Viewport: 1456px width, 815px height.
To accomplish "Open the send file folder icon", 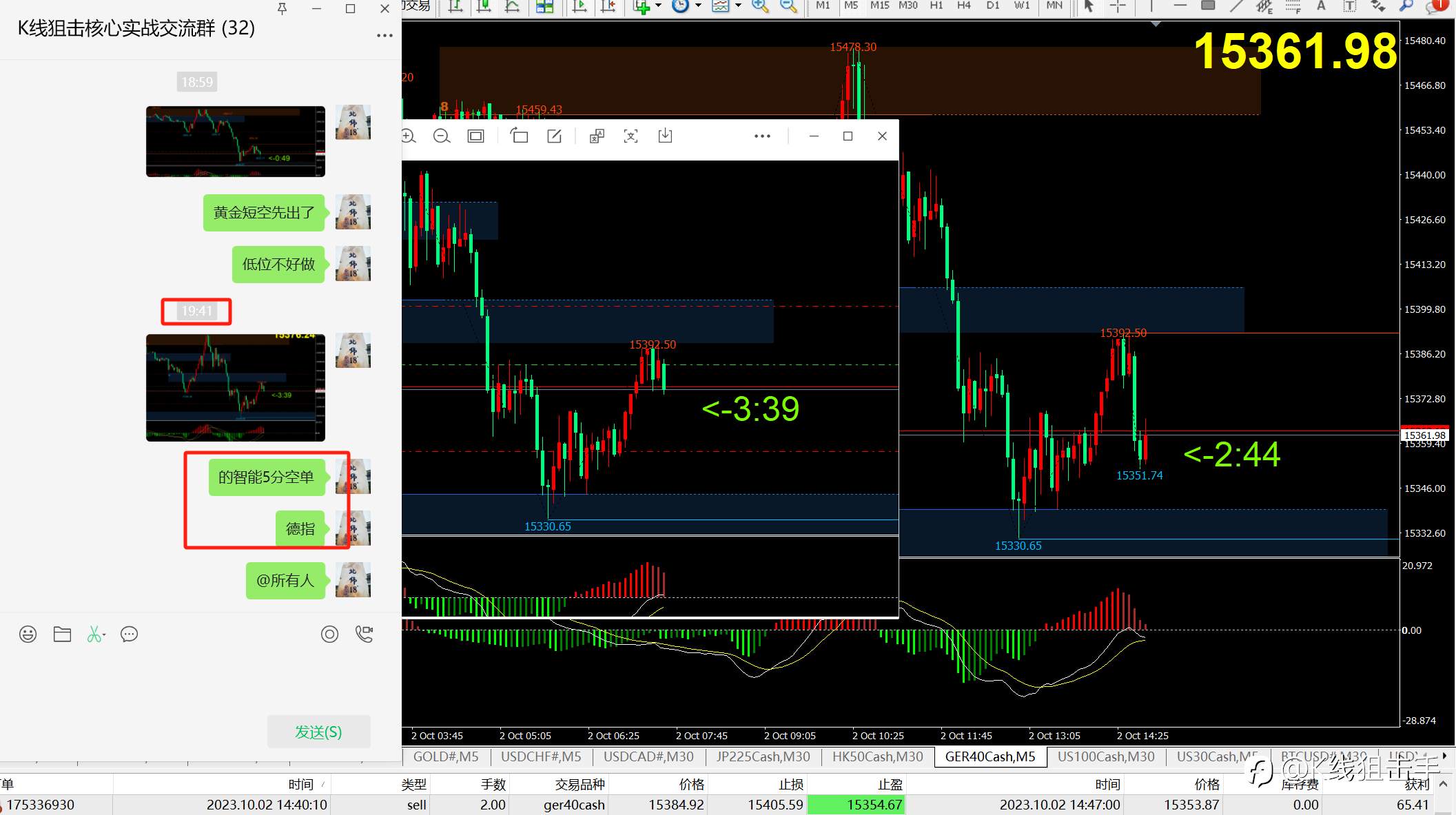I will point(62,634).
